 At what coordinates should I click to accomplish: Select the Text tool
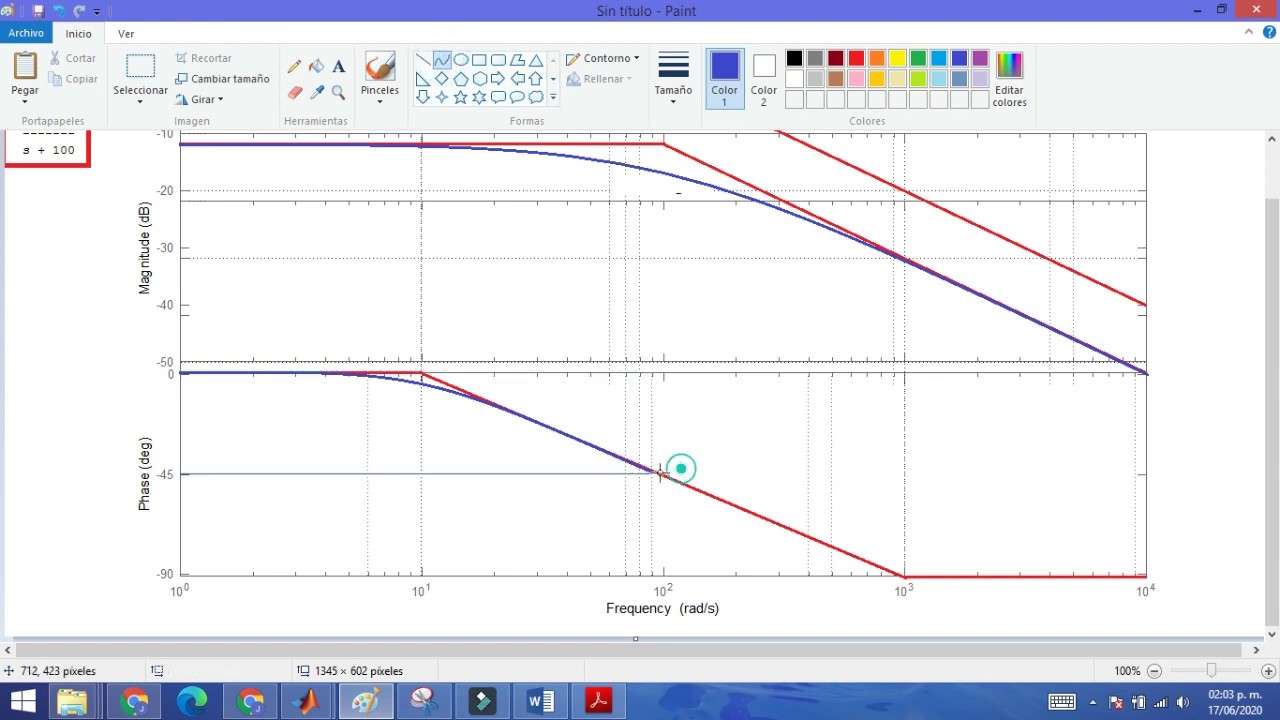coord(338,67)
